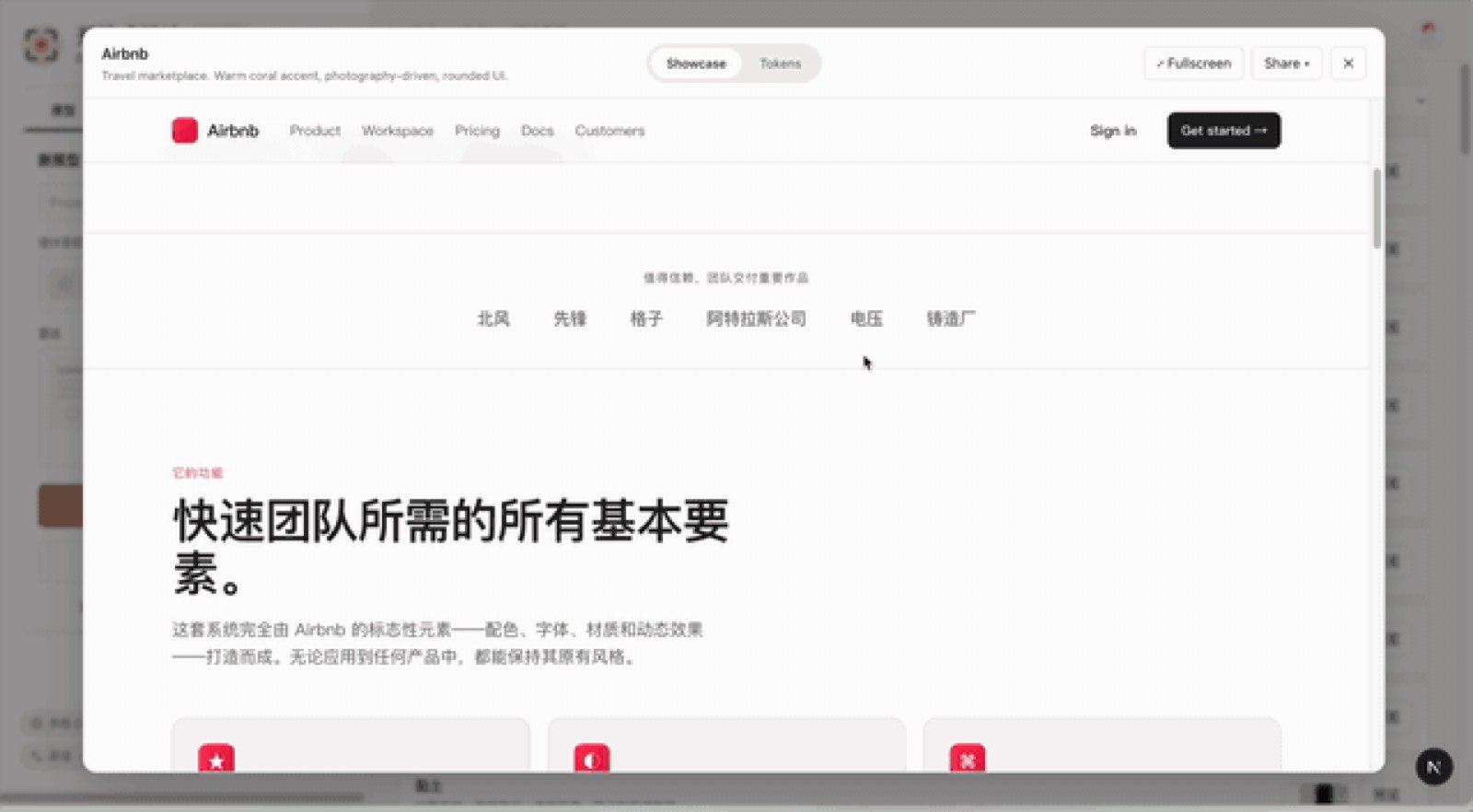The image size is (1473, 812).
Task: Click the red 它的功能 section label
Action: point(198,473)
